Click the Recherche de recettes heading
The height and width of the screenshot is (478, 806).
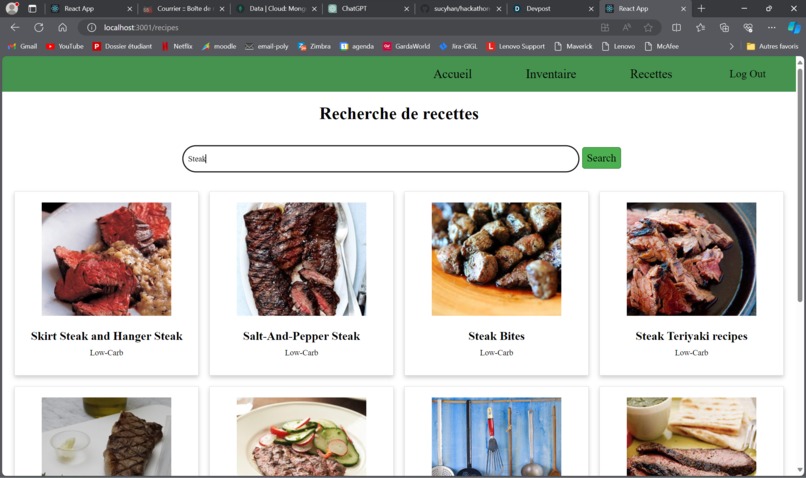[x=399, y=114]
